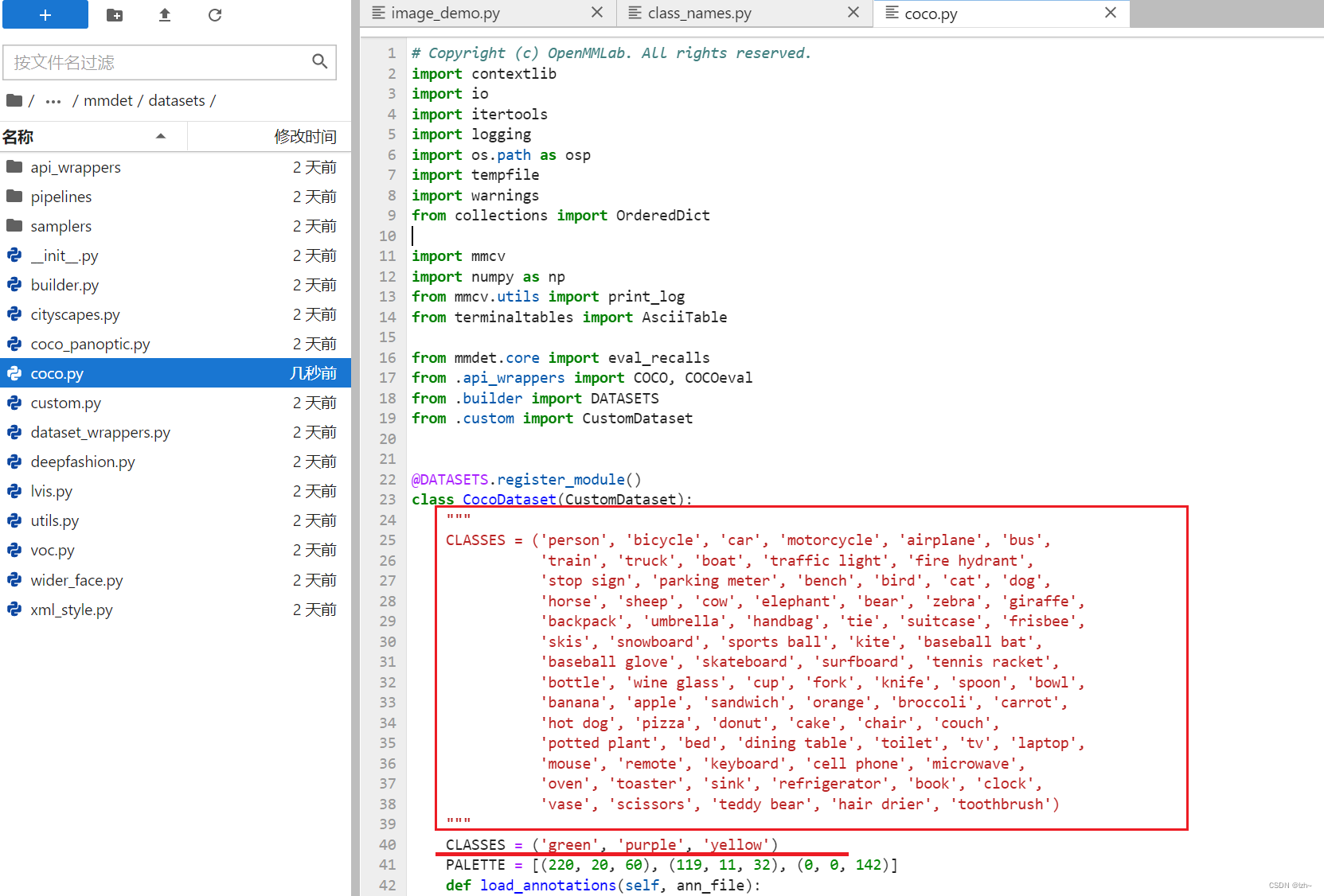
Task: Go to the root folder breadcrumb icon
Action: point(14,100)
